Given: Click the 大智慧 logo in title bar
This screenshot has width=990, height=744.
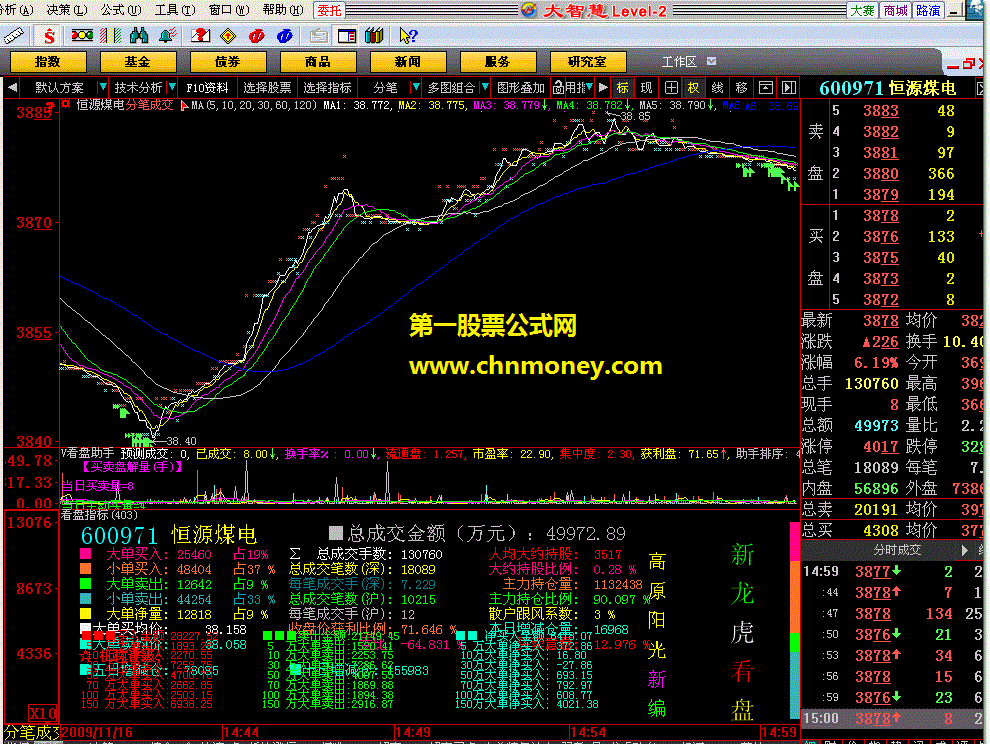Looking at the screenshot, I should [529, 10].
